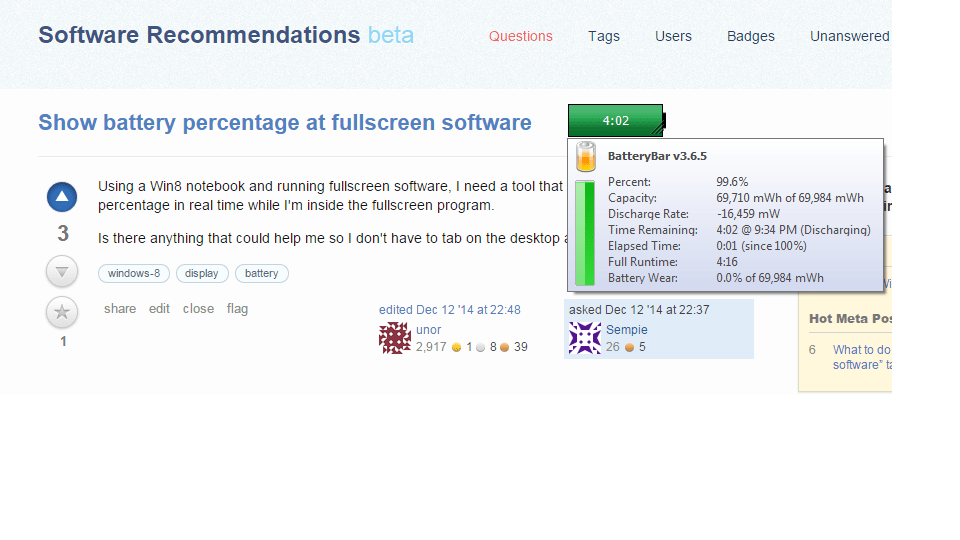Open user Sempie's profile

coord(626,329)
